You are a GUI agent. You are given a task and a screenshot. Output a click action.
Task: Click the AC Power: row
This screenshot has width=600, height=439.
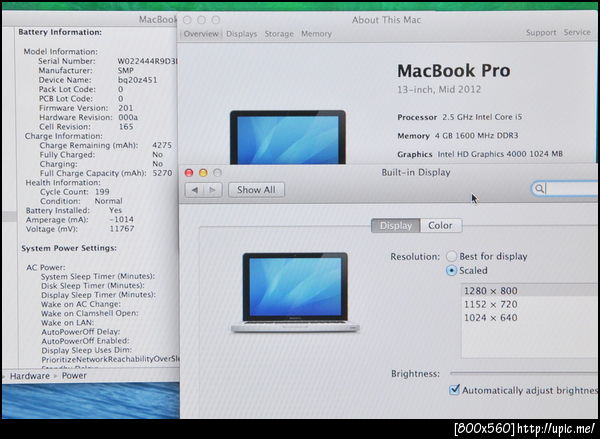(46, 267)
